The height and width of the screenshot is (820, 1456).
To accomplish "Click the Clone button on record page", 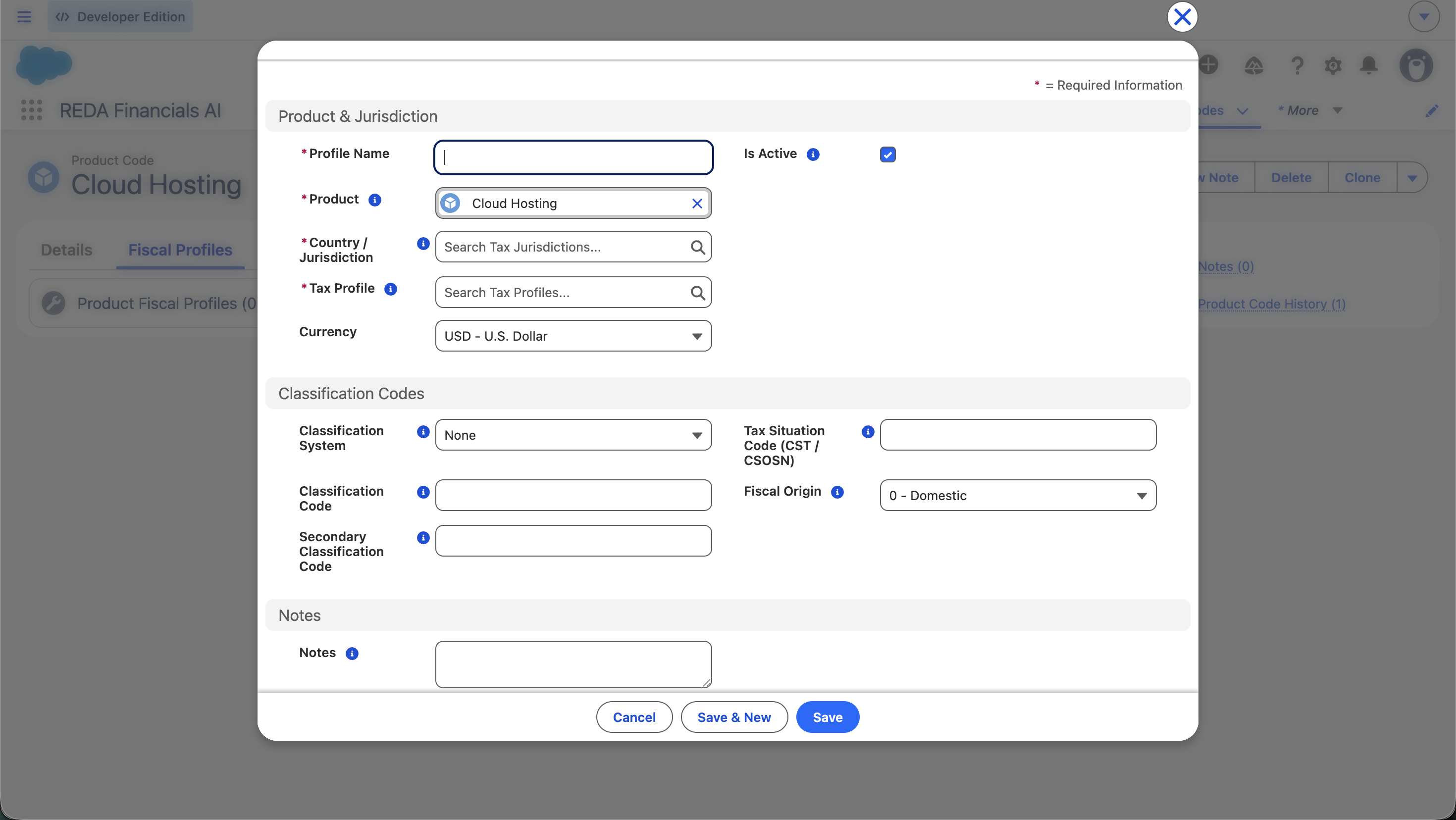I will 1362,177.
